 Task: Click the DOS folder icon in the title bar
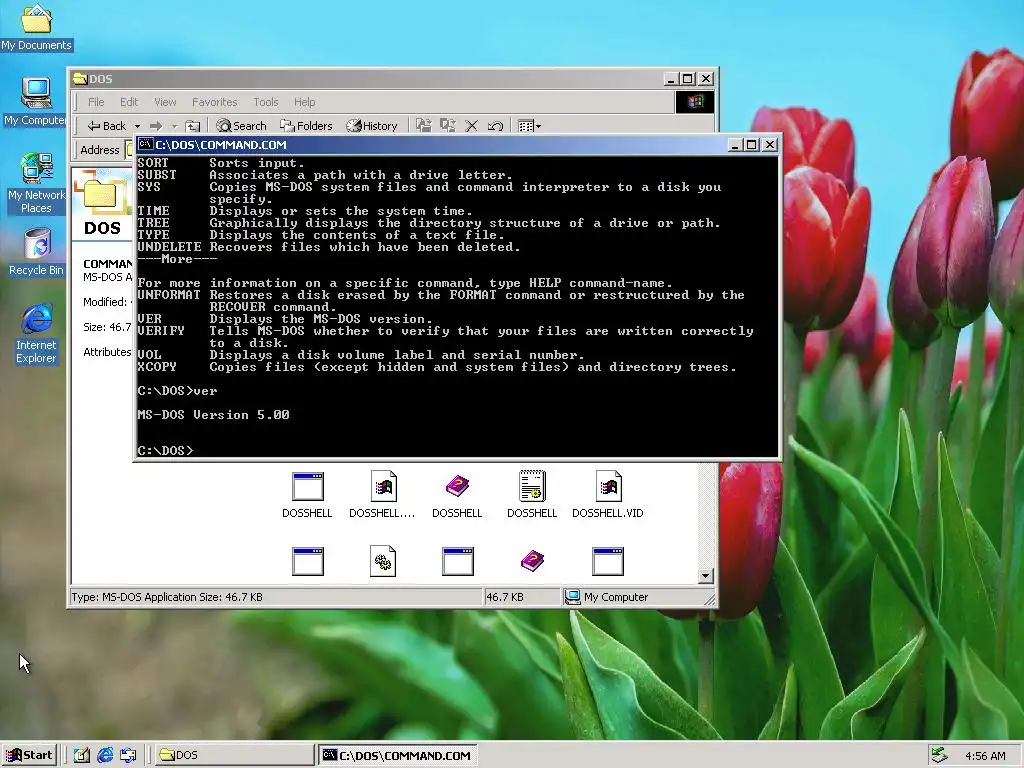tap(80, 79)
